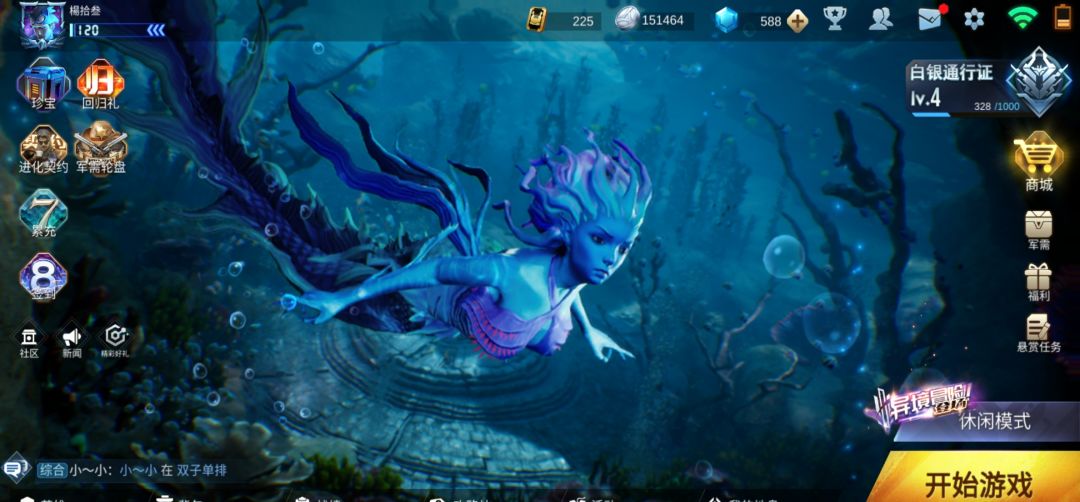
Task: Click the battery status indicator
Action: point(1063,17)
